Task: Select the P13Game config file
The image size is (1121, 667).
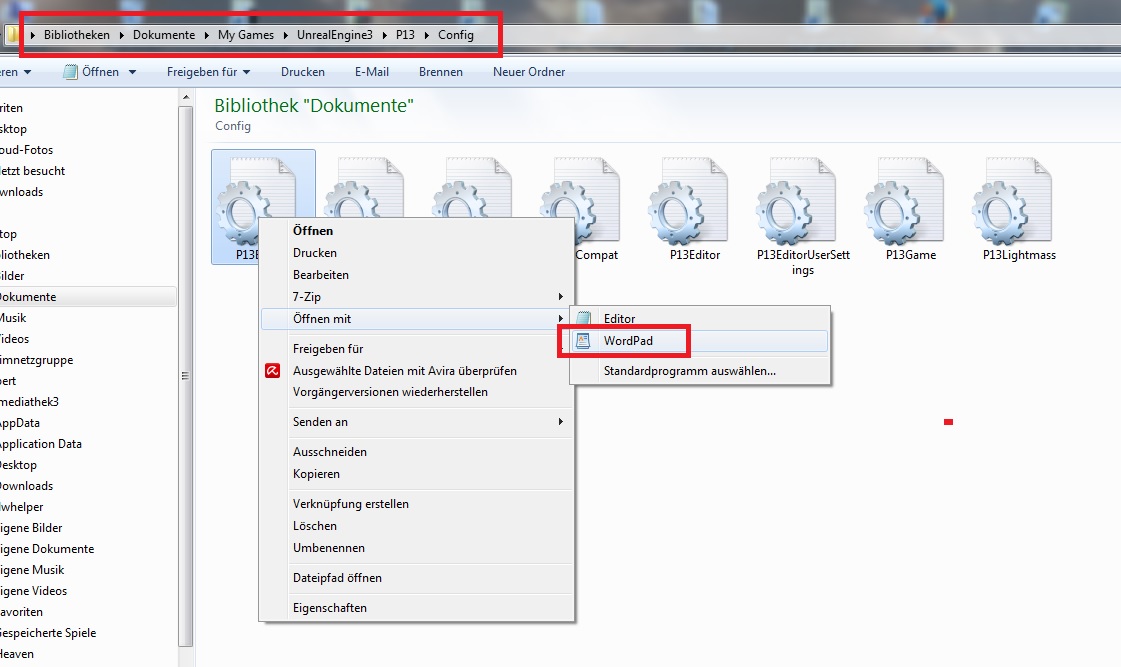Action: pos(904,202)
